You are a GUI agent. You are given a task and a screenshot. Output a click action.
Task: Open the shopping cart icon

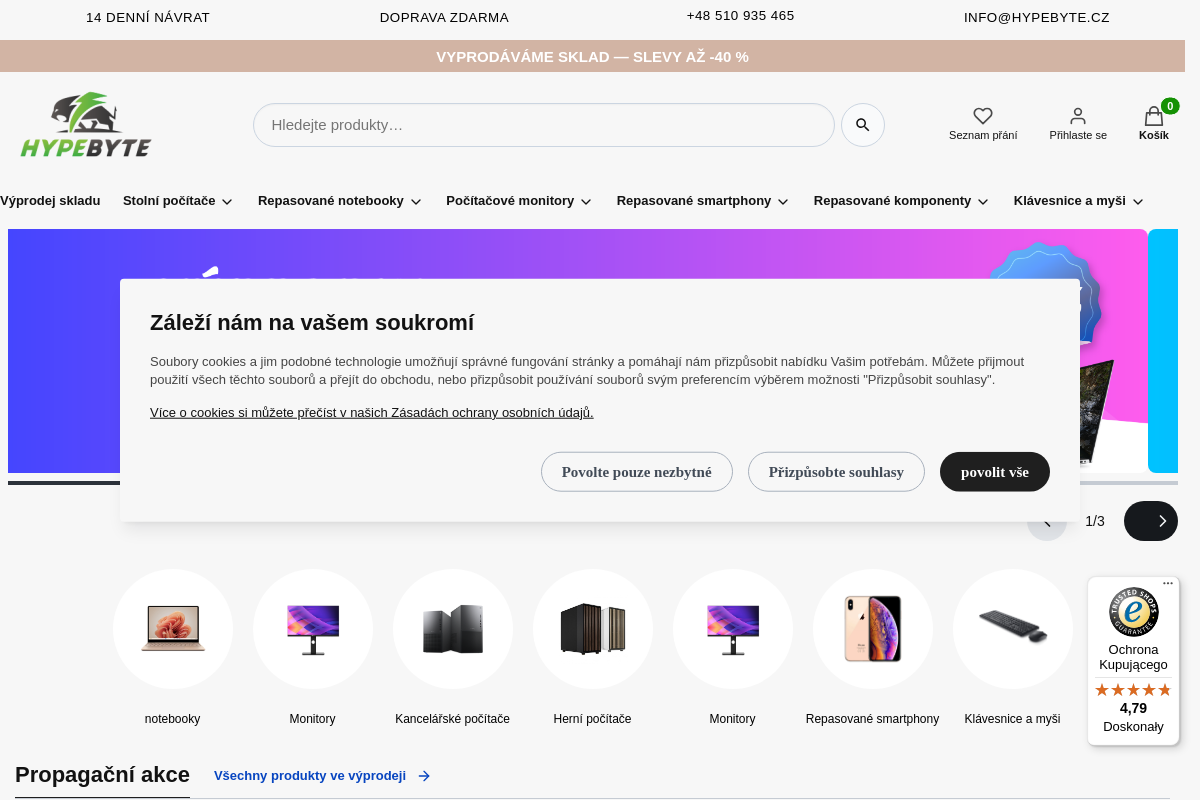[x=1153, y=116]
